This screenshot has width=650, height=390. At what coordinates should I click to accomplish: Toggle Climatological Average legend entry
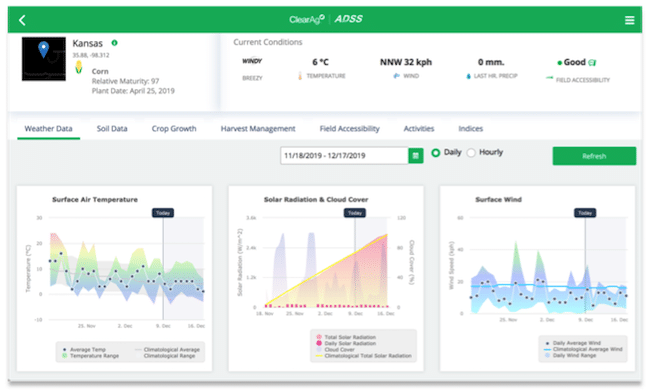pos(167,349)
